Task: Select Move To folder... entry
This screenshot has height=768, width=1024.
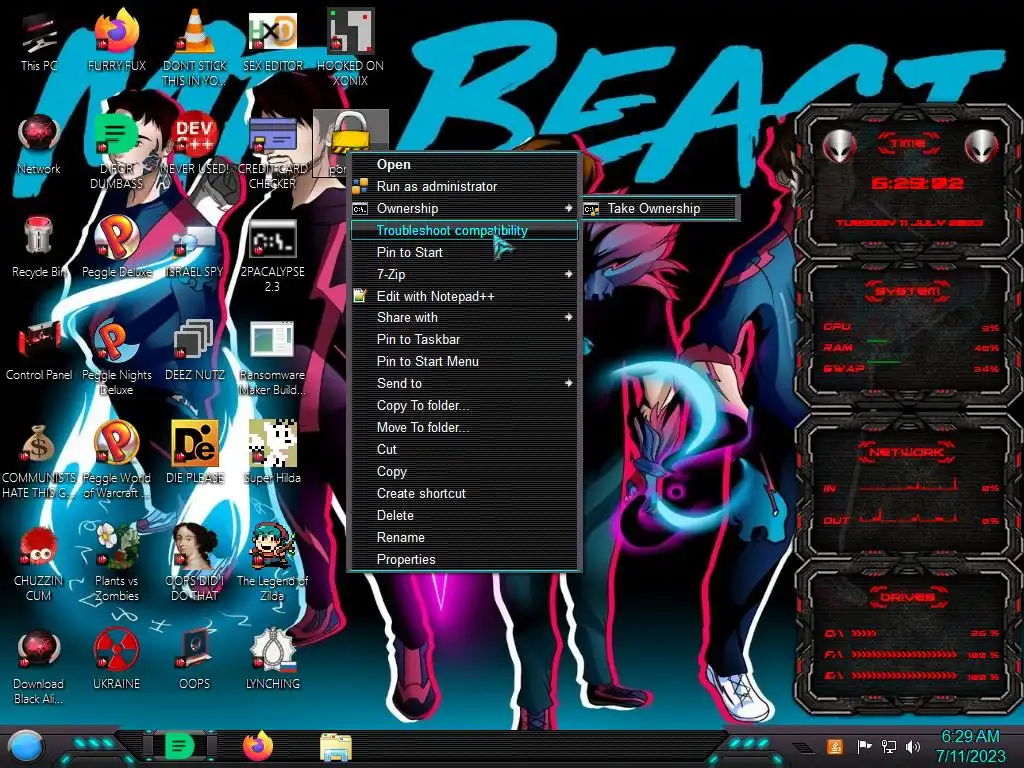Action: coord(464,428)
